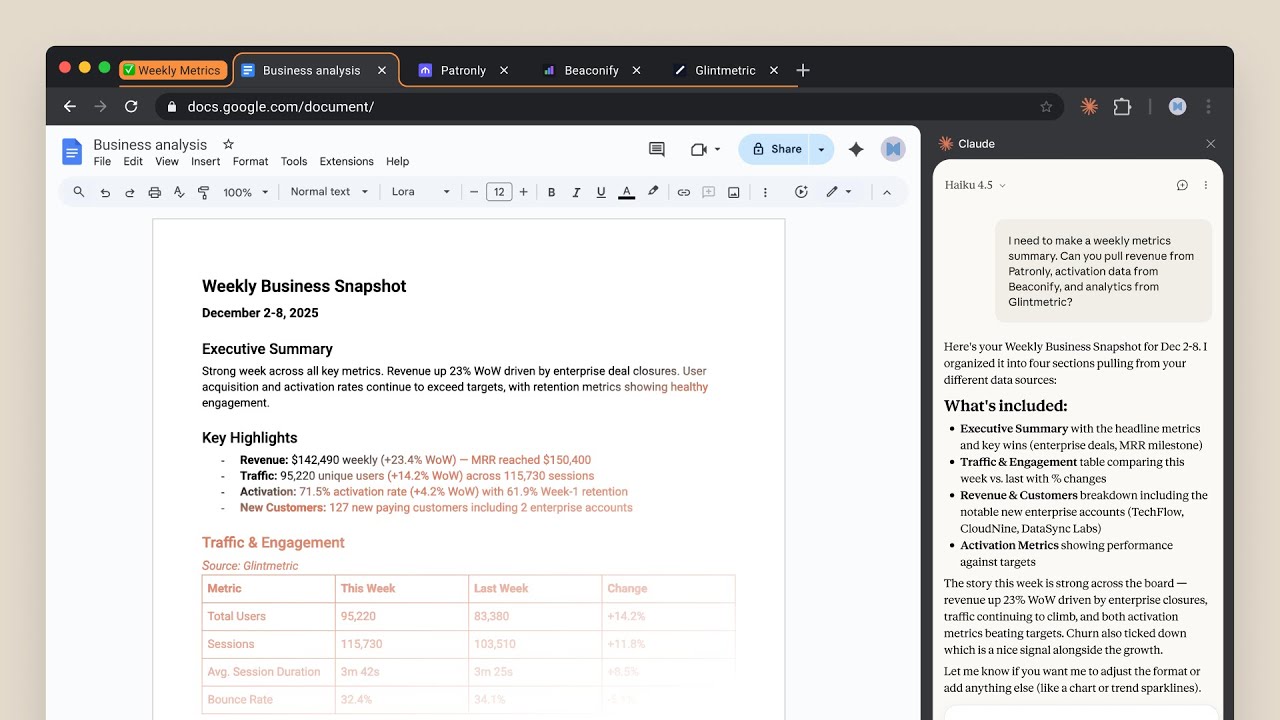
Task: Run spelling and grammar check
Action: tap(178, 192)
